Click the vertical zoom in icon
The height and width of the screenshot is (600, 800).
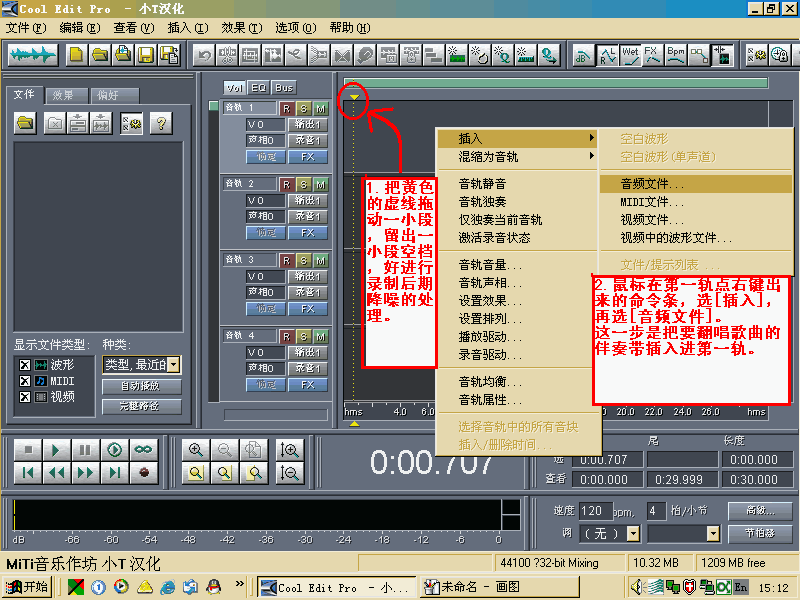pyautogui.click(x=289, y=450)
